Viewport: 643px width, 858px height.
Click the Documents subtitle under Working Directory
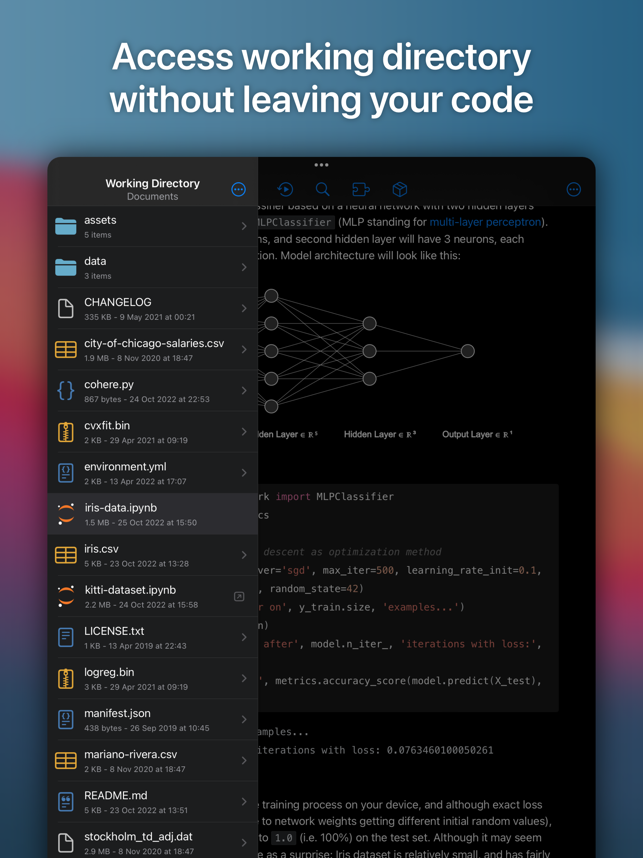pos(153,196)
